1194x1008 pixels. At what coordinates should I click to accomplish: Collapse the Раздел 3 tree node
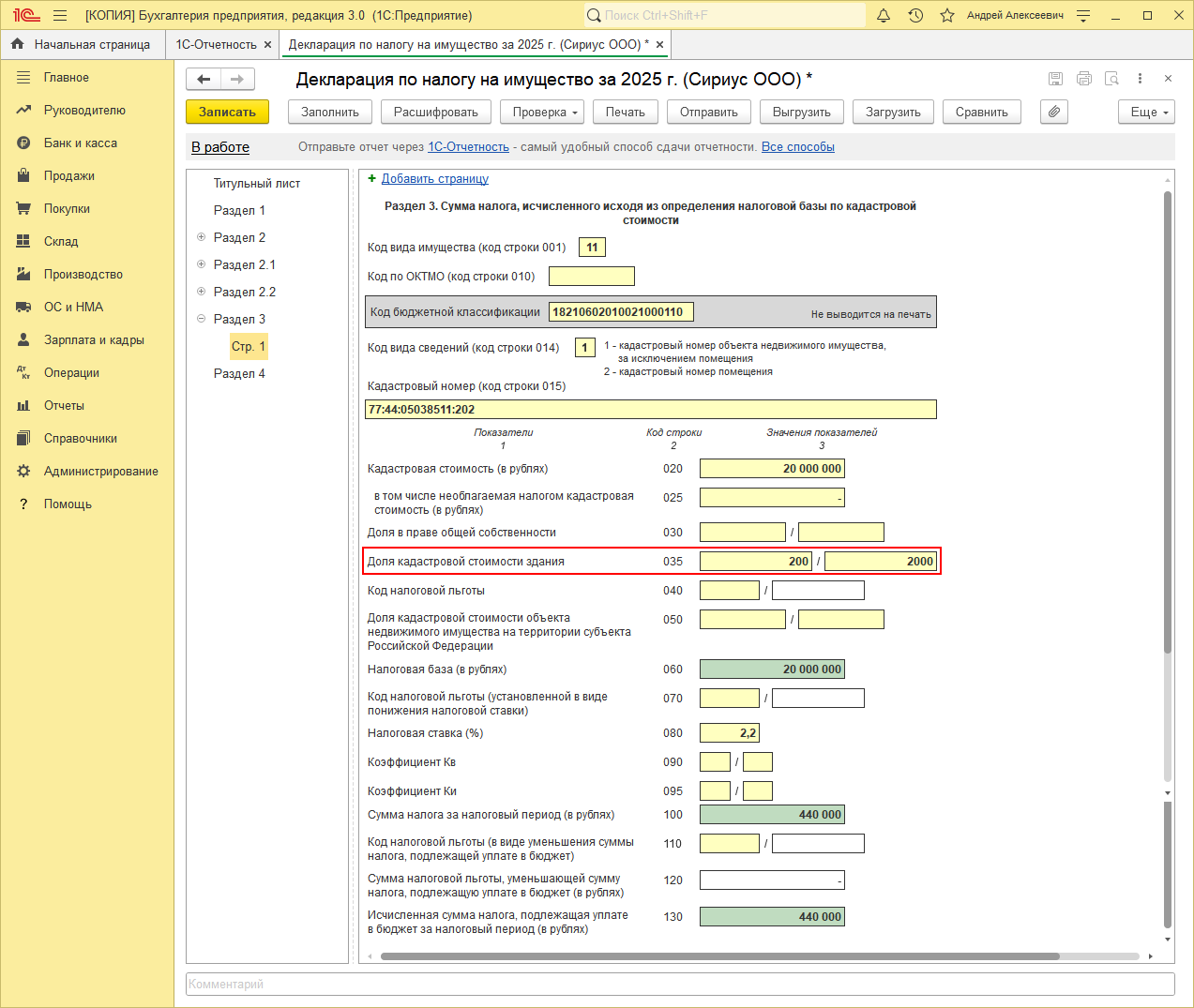tap(201, 319)
